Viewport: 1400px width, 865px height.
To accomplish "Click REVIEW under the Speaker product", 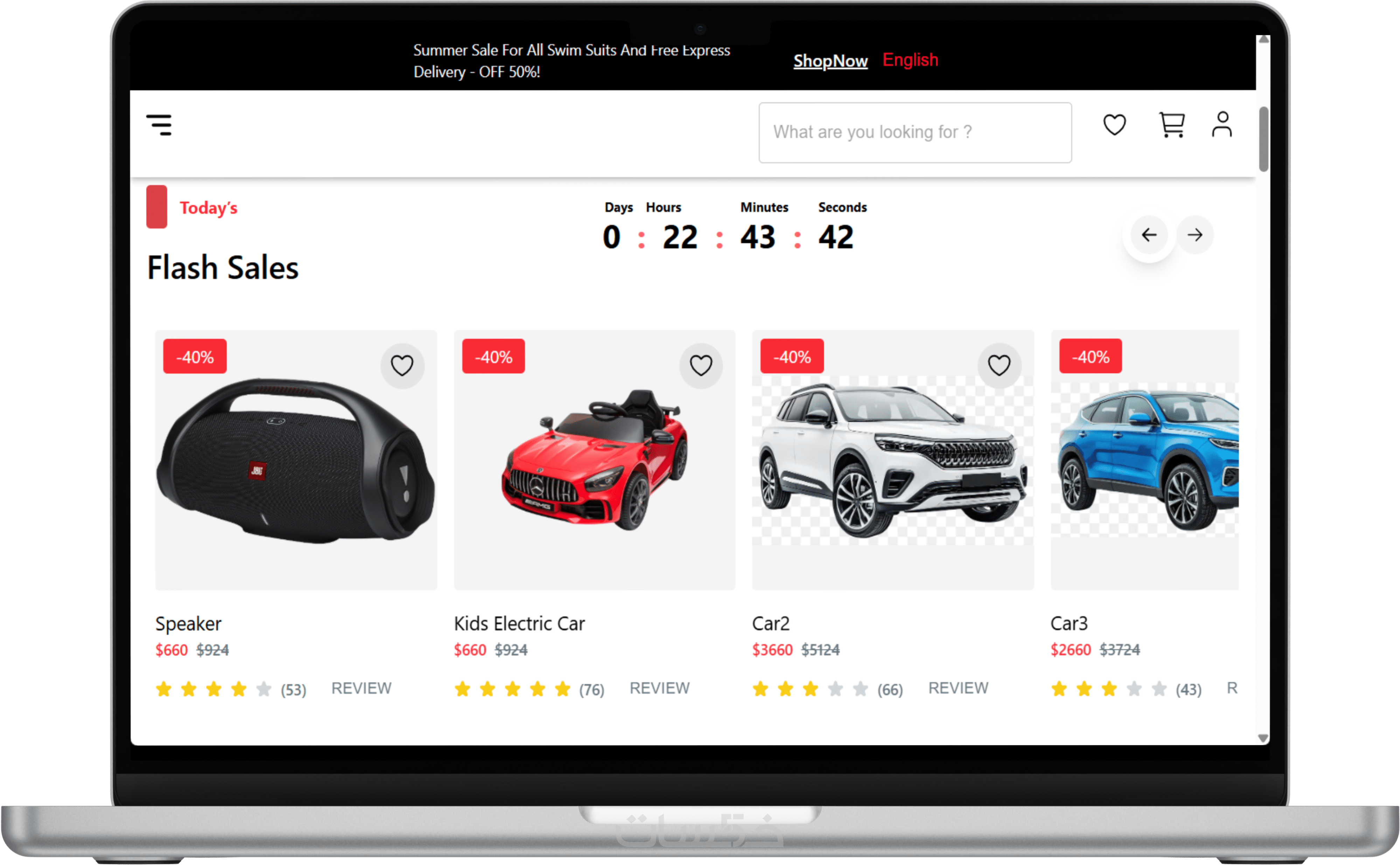I will 361,688.
